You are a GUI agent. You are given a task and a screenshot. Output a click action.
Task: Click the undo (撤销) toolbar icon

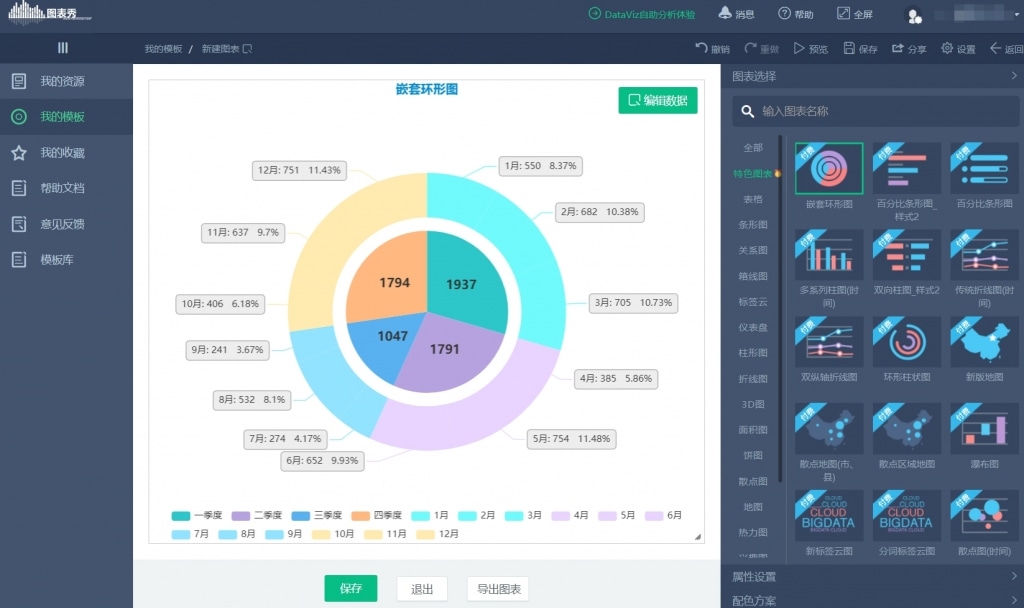(x=702, y=48)
